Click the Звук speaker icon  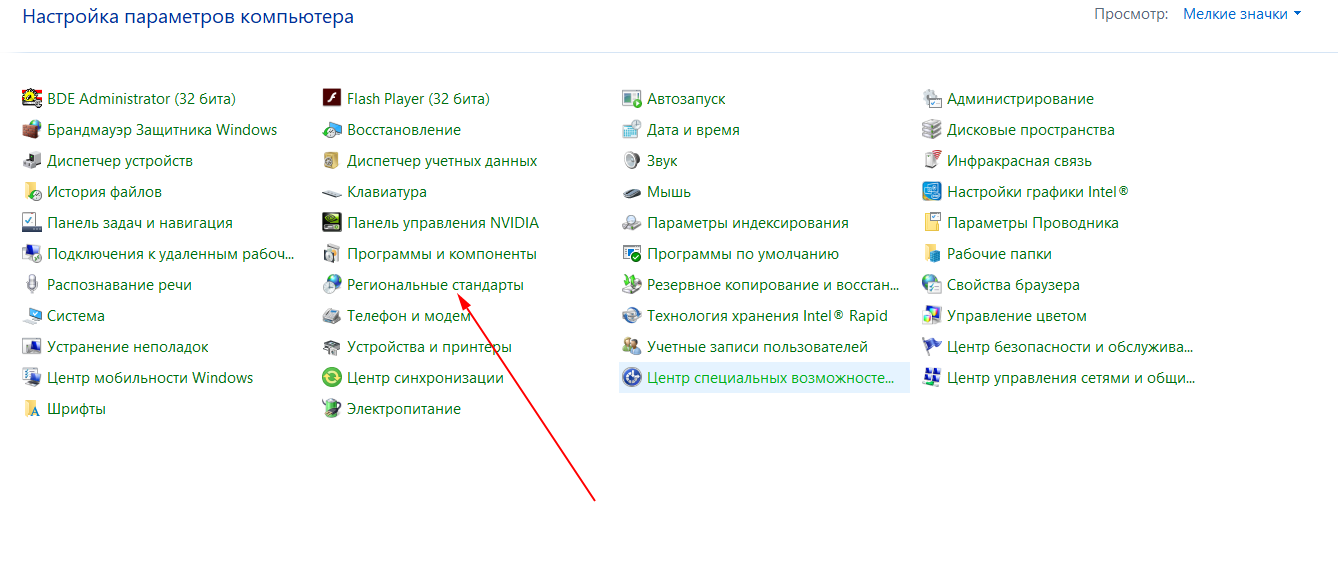click(631, 161)
